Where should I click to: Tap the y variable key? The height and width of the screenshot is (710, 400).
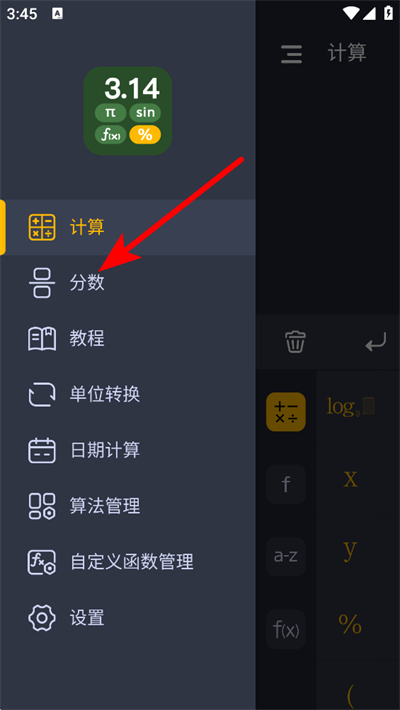tap(350, 549)
